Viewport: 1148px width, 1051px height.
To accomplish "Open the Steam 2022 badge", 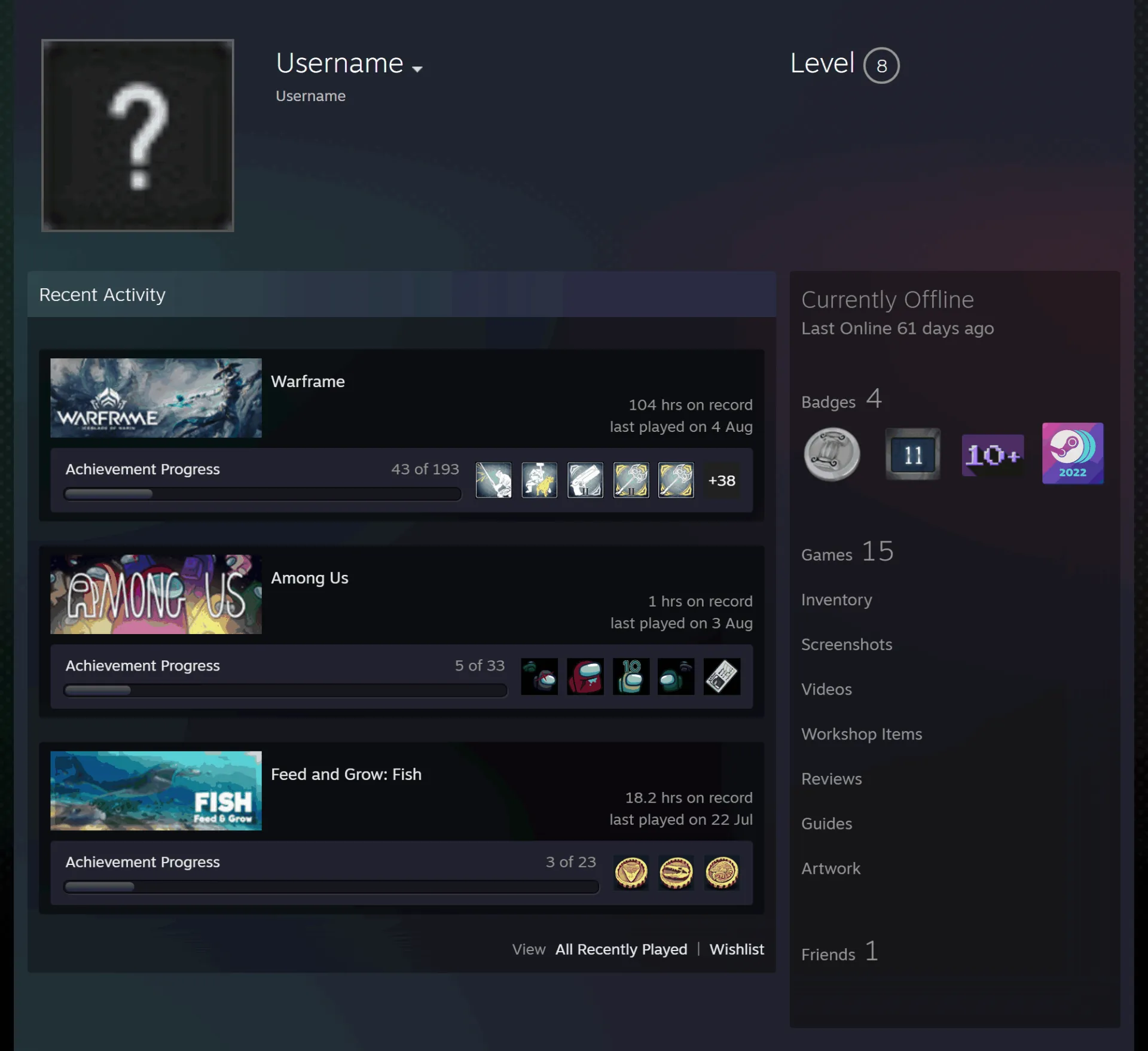I will [x=1073, y=453].
